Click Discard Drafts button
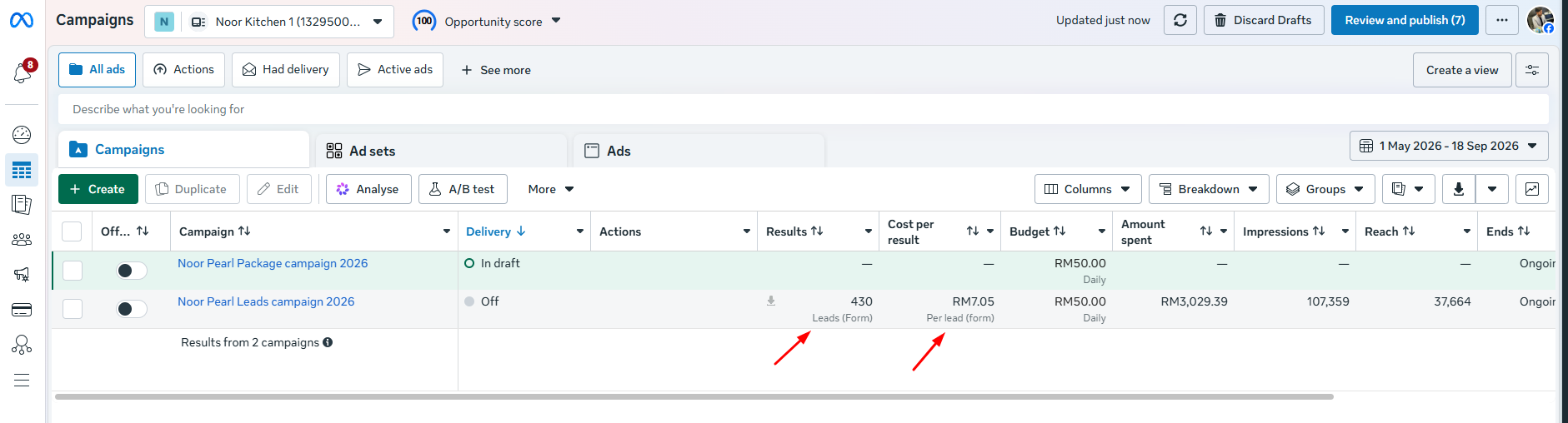 pyautogui.click(x=1264, y=20)
